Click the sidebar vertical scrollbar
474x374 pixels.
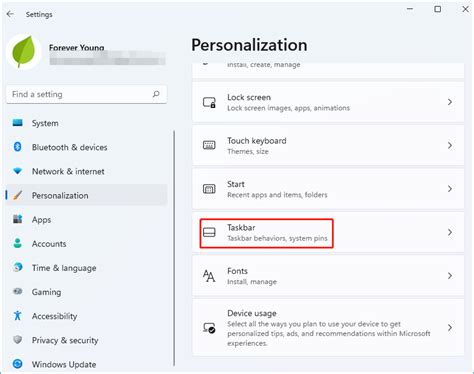[174, 248]
